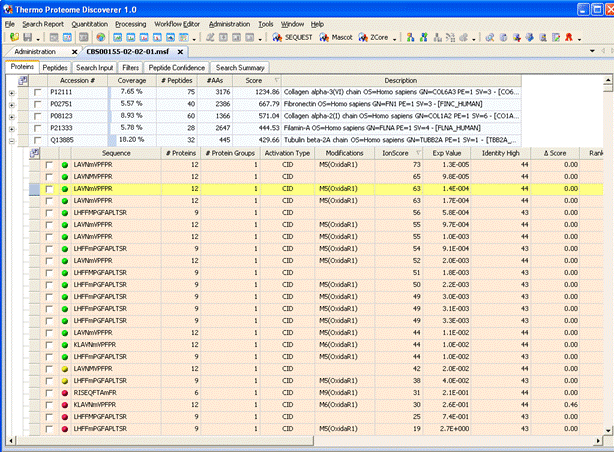Click the Open file icon in toolbar
This screenshot has width=614, height=452.
(x=14, y=38)
